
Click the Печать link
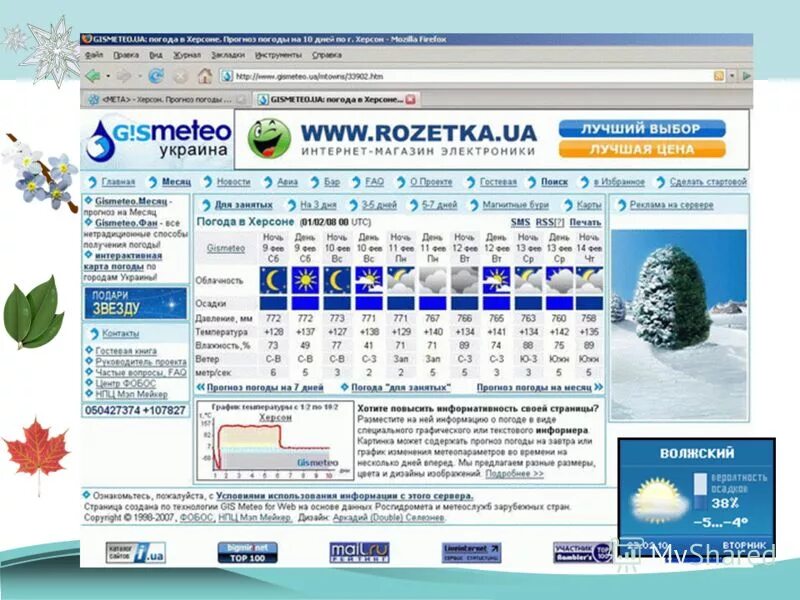585,222
